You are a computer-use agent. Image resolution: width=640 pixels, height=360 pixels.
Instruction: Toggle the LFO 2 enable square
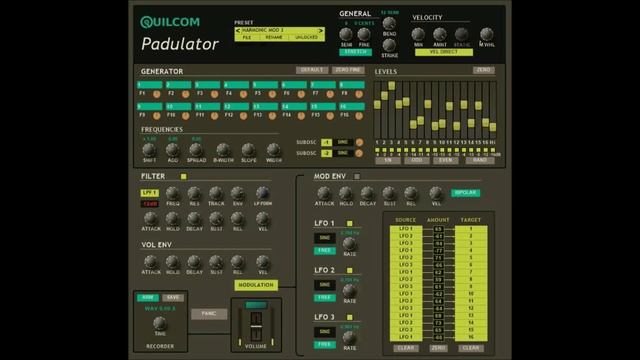pyautogui.click(x=349, y=270)
